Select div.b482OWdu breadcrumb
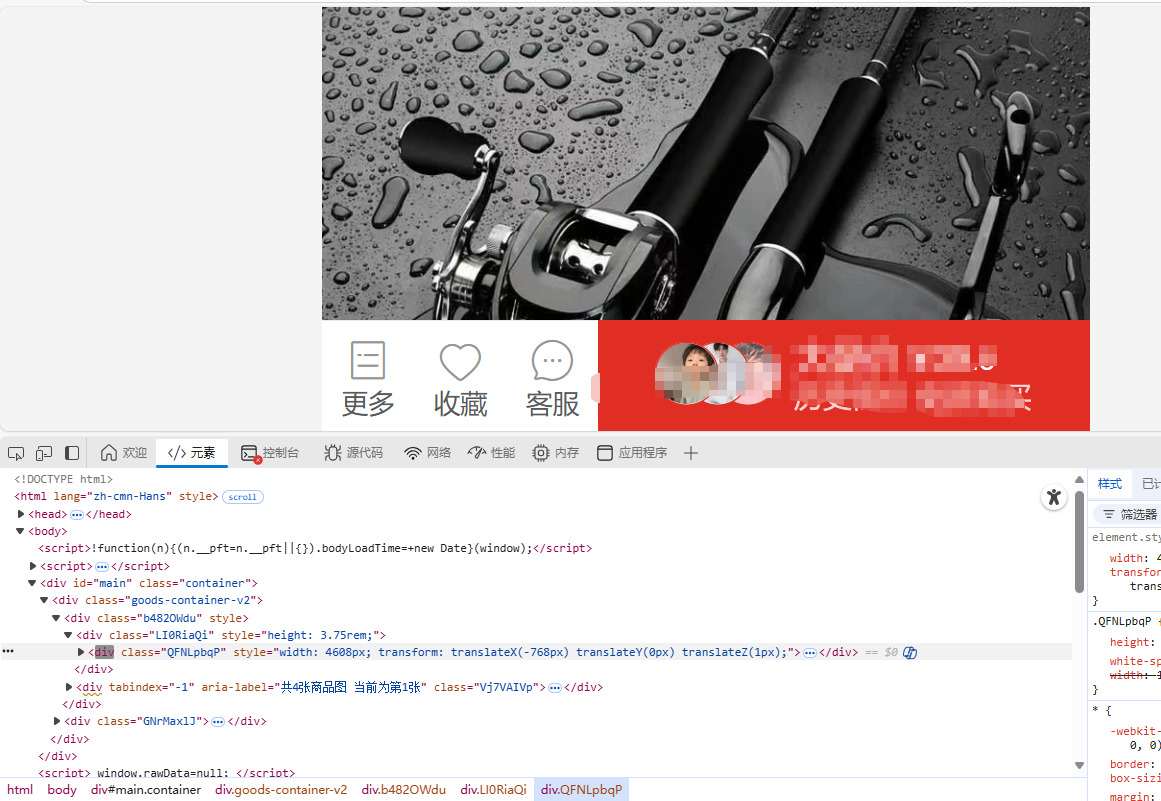The image size is (1161, 801). click(404, 789)
